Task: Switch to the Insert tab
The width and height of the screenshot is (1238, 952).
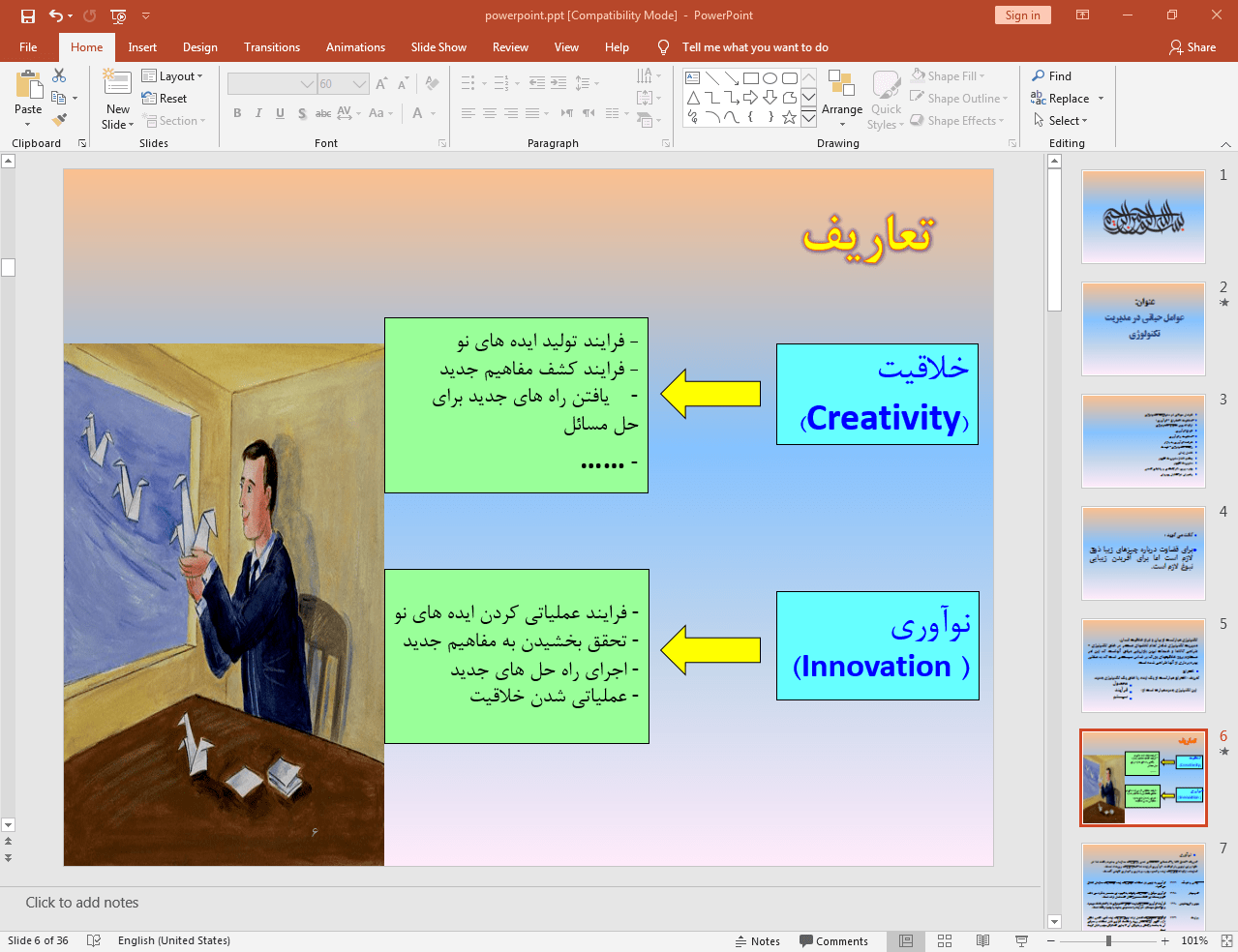Action: pyautogui.click(x=142, y=46)
